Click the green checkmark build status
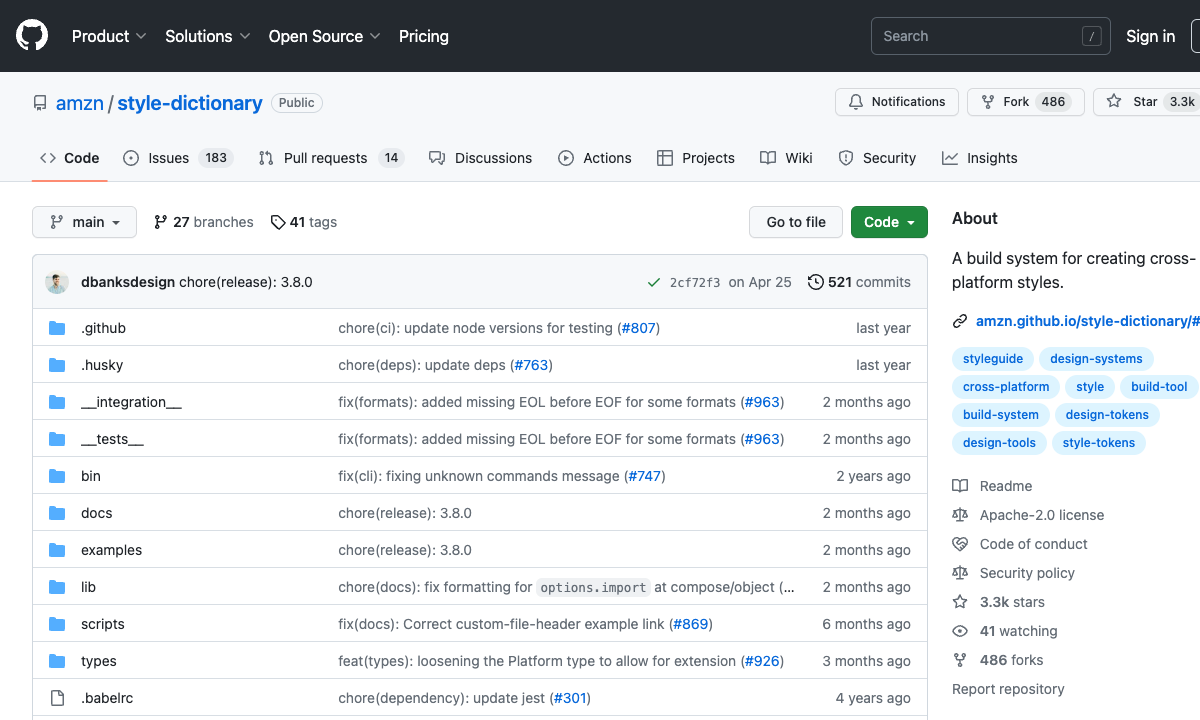 point(653,282)
